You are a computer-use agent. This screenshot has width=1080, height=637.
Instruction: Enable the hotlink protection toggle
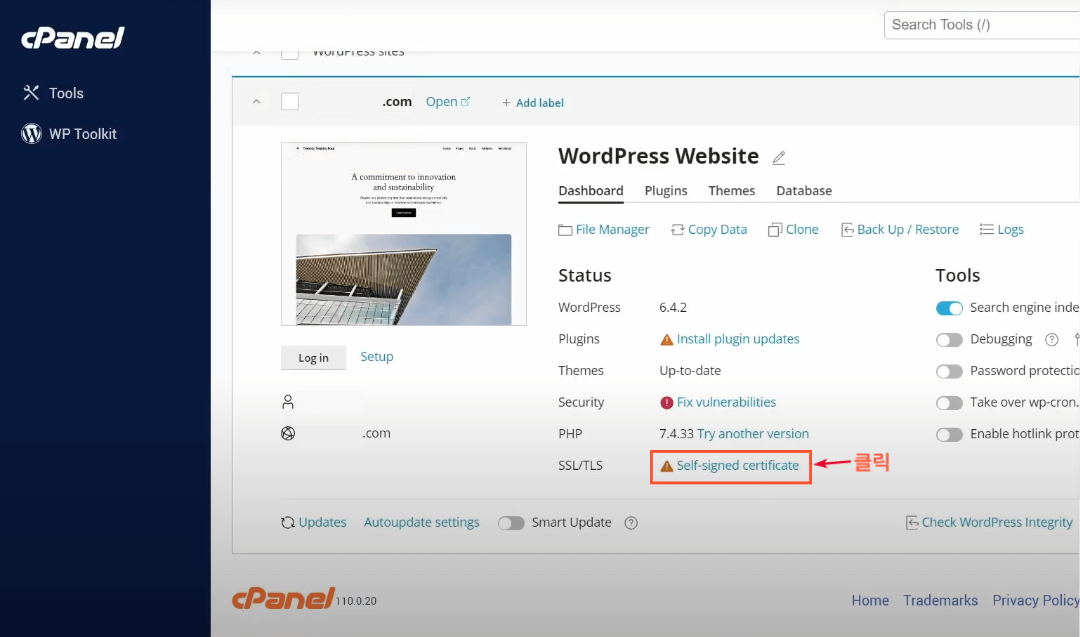coord(948,435)
